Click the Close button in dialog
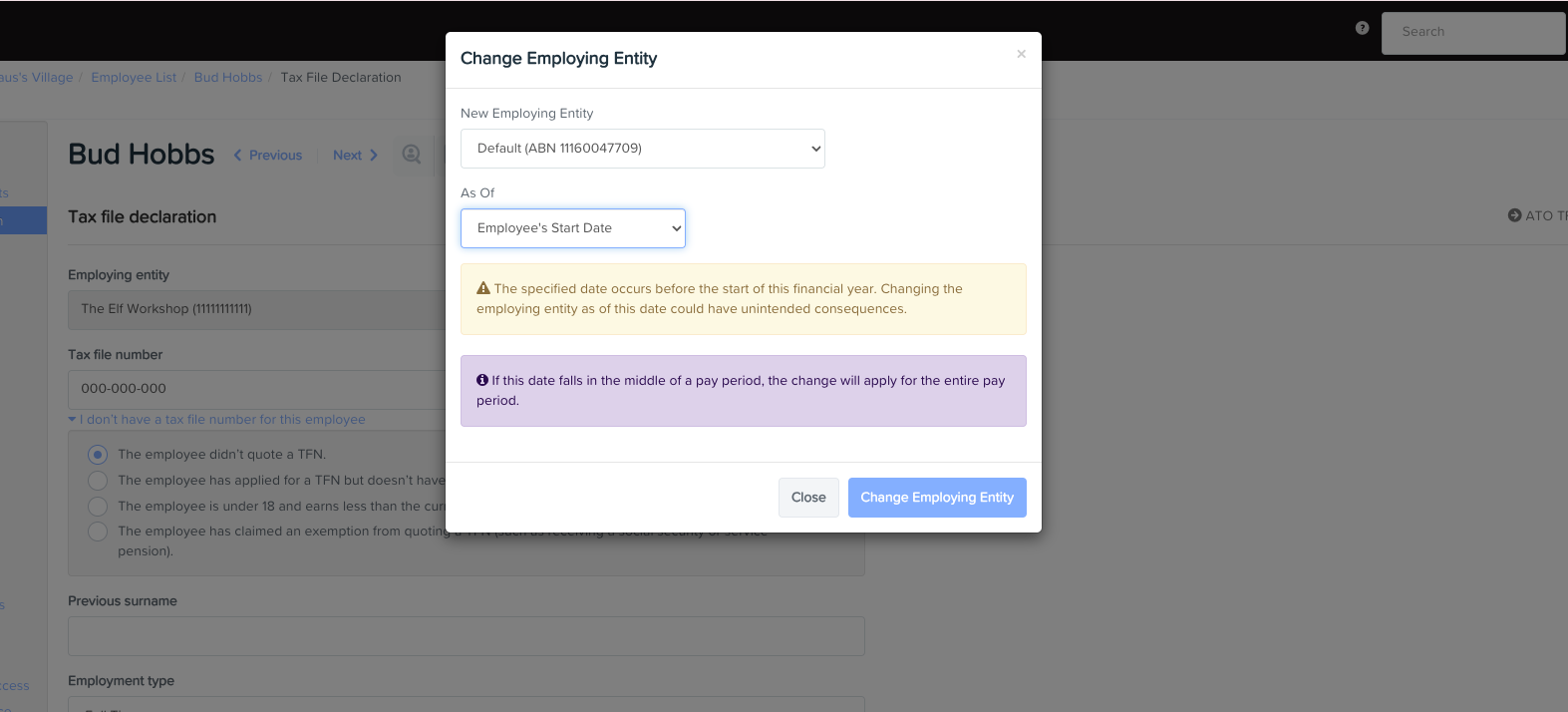This screenshot has height=712, width=1568. click(807, 498)
